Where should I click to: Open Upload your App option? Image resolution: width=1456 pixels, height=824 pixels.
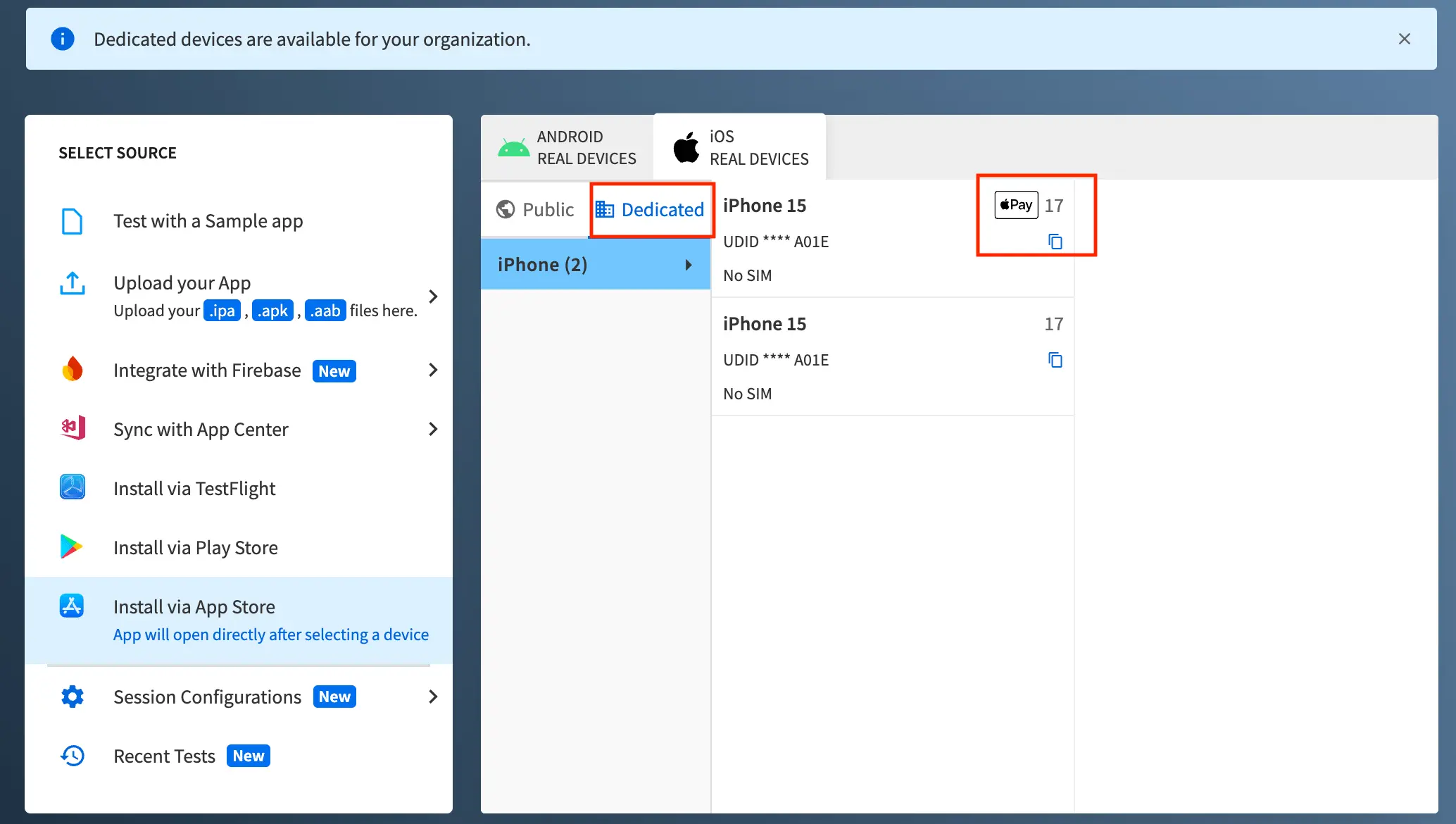[239, 296]
